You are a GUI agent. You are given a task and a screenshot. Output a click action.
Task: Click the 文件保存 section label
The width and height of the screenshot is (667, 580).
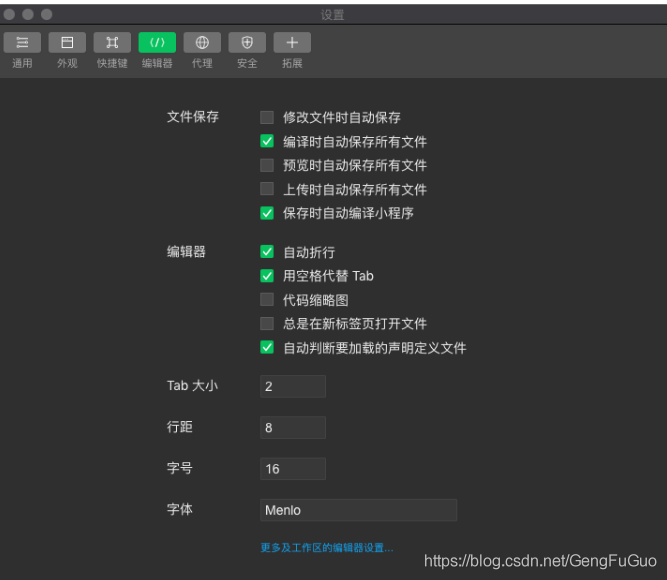tap(193, 117)
